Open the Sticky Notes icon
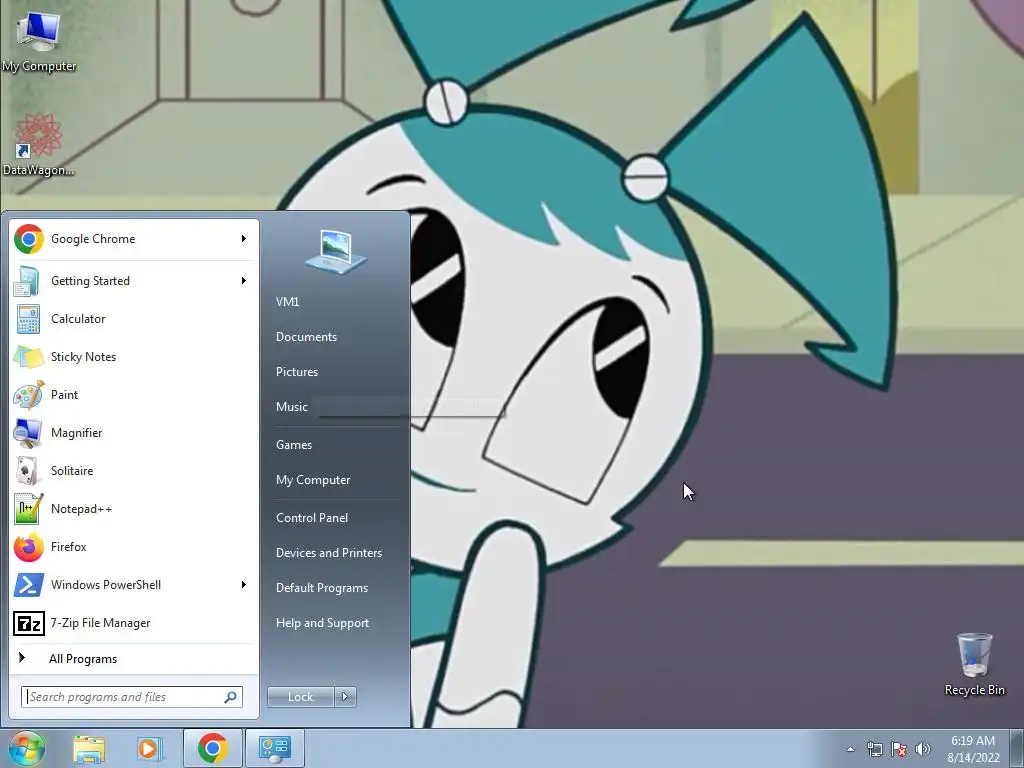Image resolution: width=1024 pixels, height=768 pixels. coord(28,357)
